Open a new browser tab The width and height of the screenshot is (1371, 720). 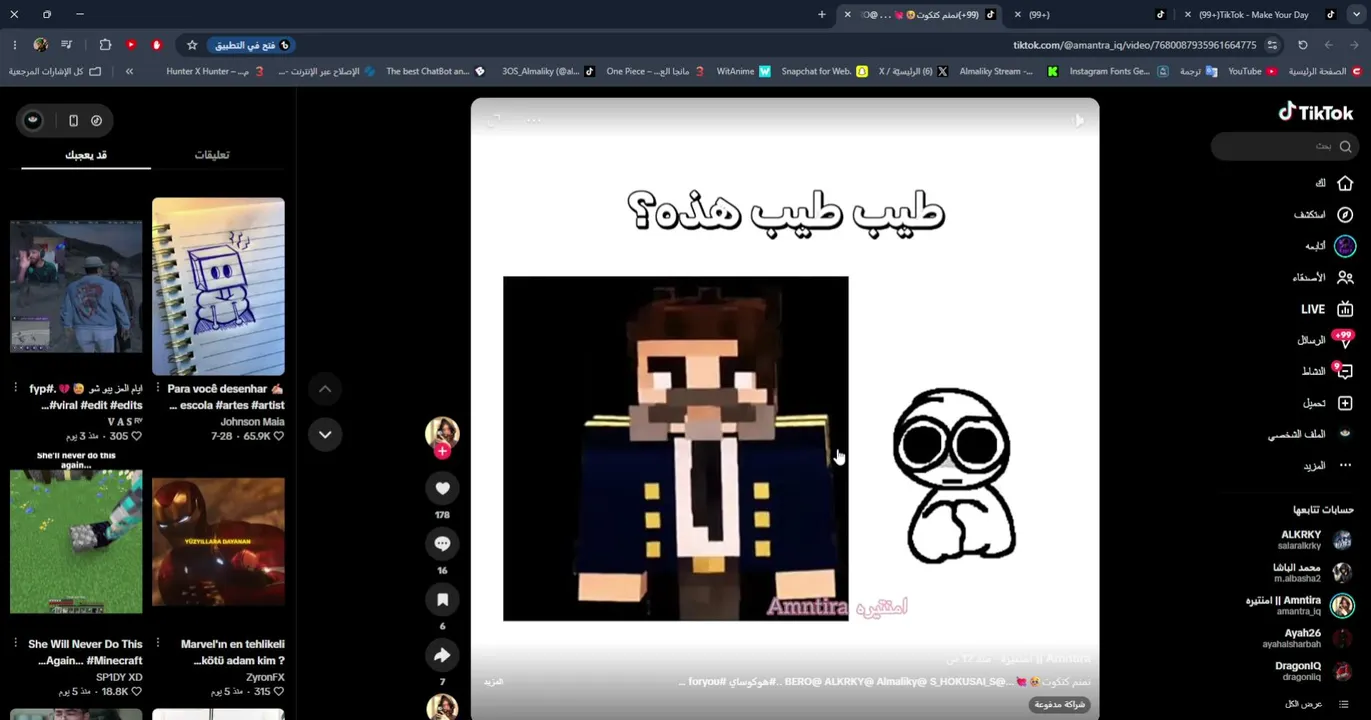click(822, 14)
